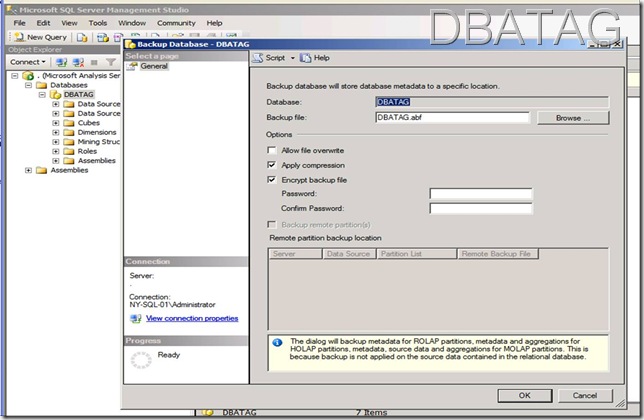The image size is (644, 420).
Task: Open the File menu
Action: [x=19, y=23]
